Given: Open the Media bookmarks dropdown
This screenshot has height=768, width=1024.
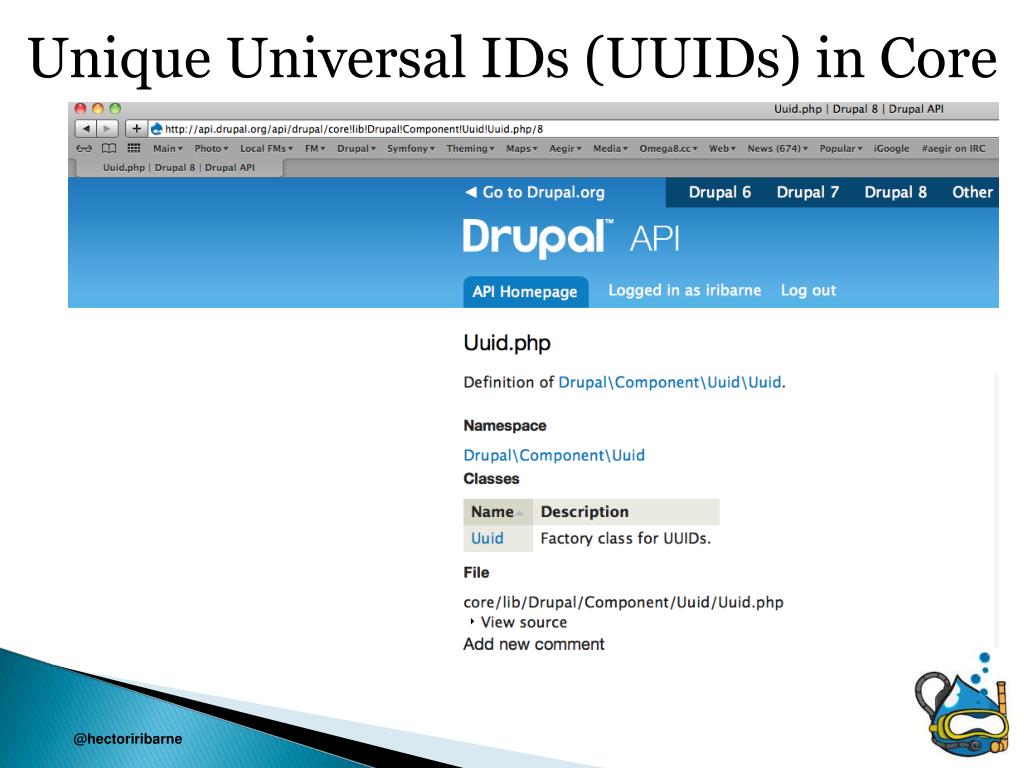Looking at the screenshot, I should (610, 148).
